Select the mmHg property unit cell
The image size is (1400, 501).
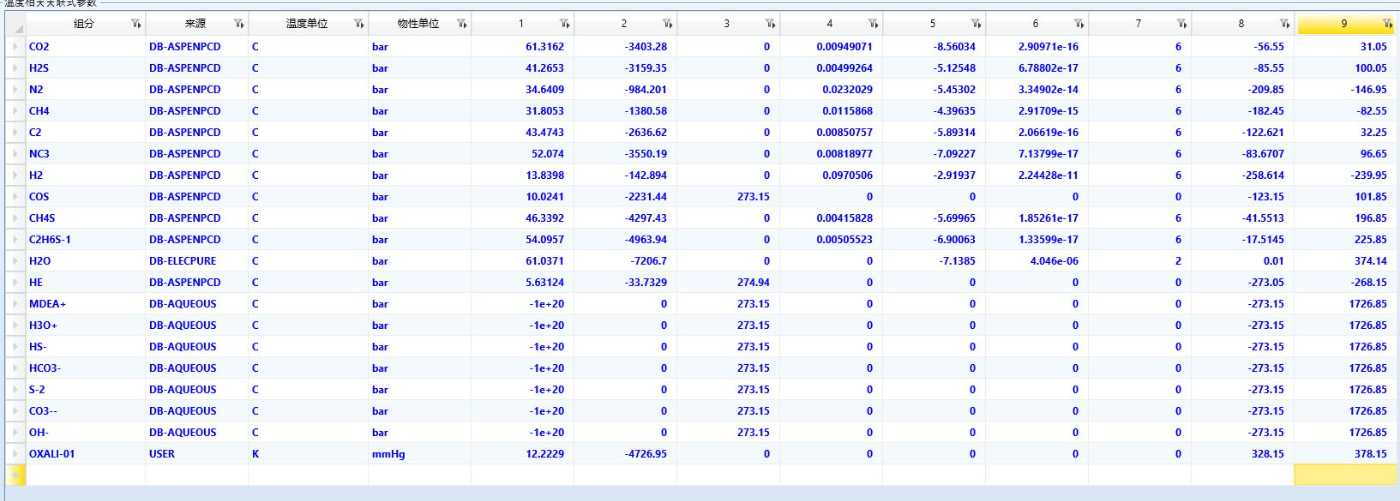pos(419,454)
